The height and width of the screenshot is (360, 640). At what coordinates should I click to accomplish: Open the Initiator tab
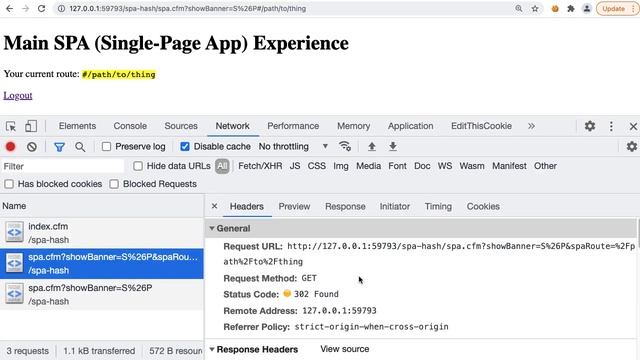pos(395,207)
